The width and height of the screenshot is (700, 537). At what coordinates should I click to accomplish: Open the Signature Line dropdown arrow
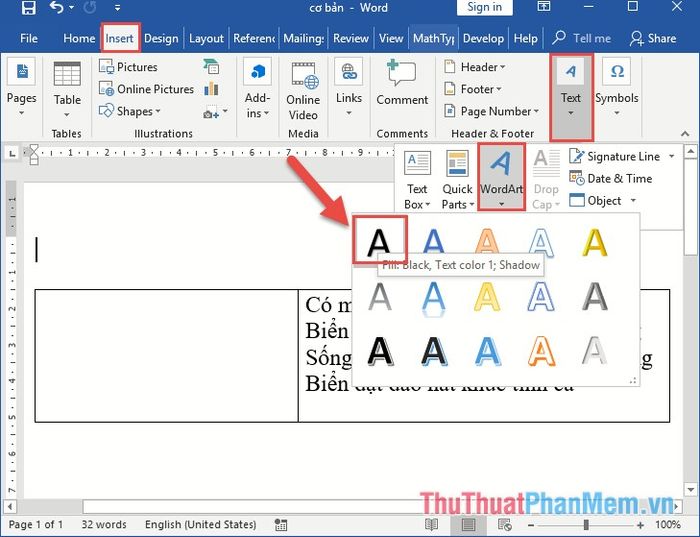click(671, 156)
